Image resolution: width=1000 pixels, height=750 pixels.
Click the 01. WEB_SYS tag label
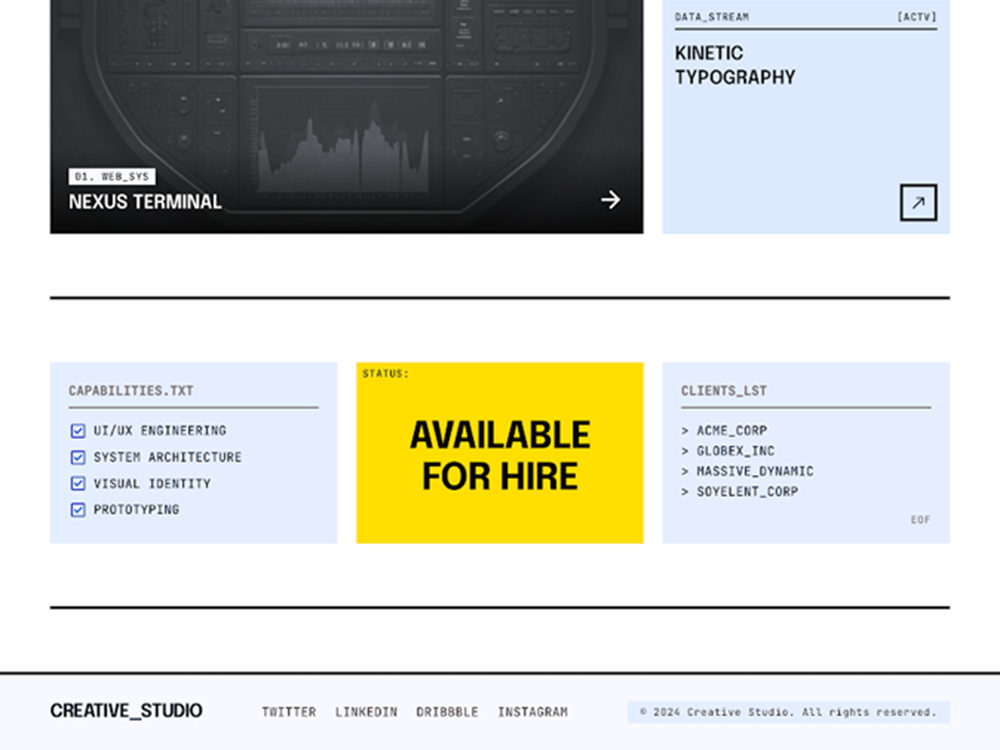112,177
